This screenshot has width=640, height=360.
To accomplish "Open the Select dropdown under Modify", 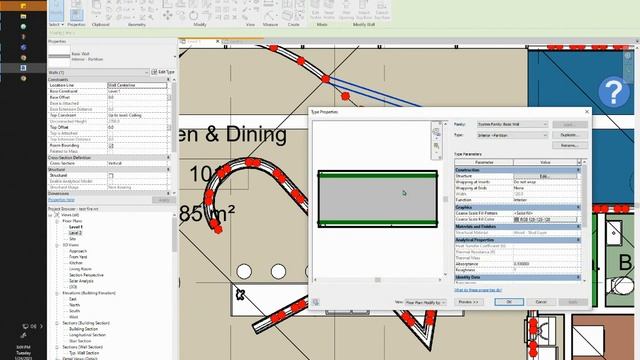I will pyautogui.click(x=56, y=24).
